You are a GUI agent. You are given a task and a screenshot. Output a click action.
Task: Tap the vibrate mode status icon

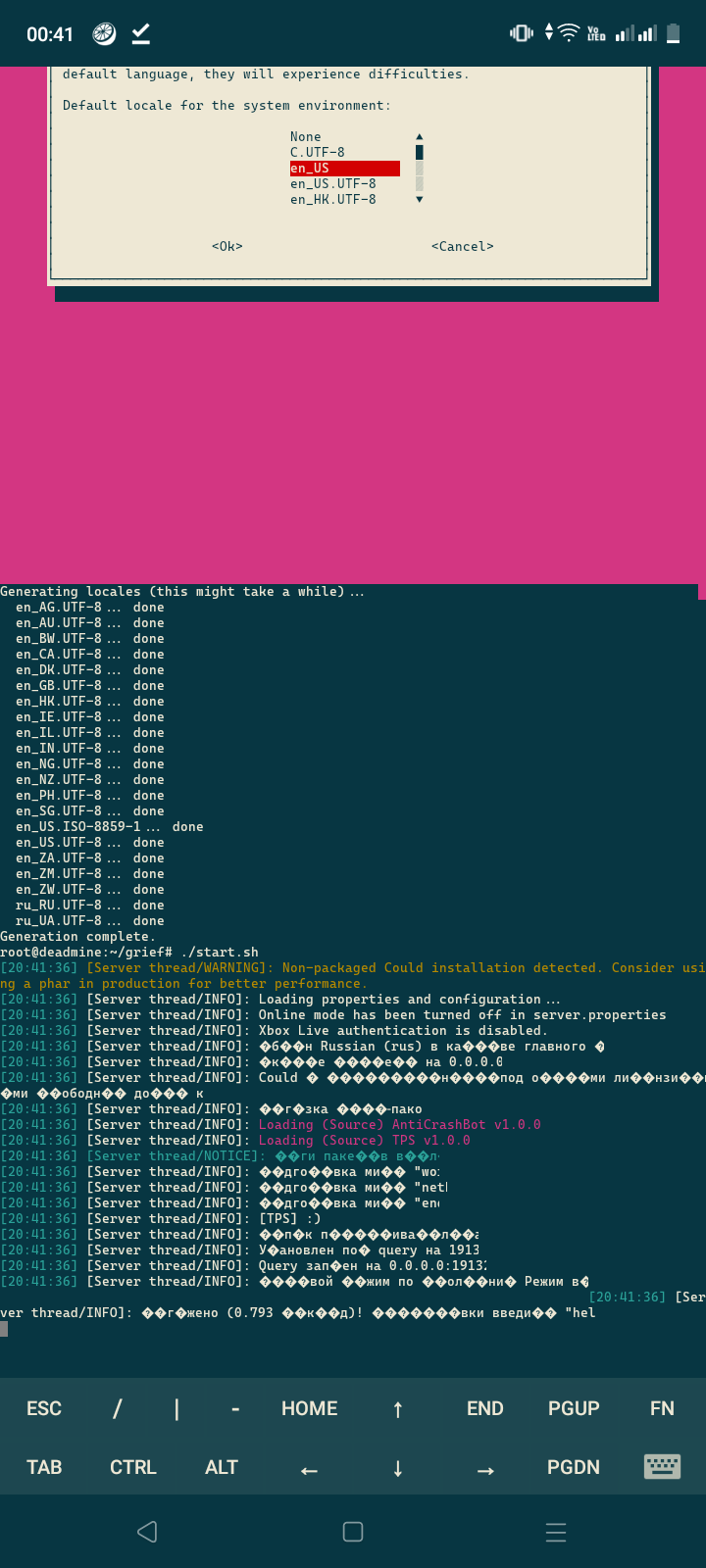click(x=522, y=33)
